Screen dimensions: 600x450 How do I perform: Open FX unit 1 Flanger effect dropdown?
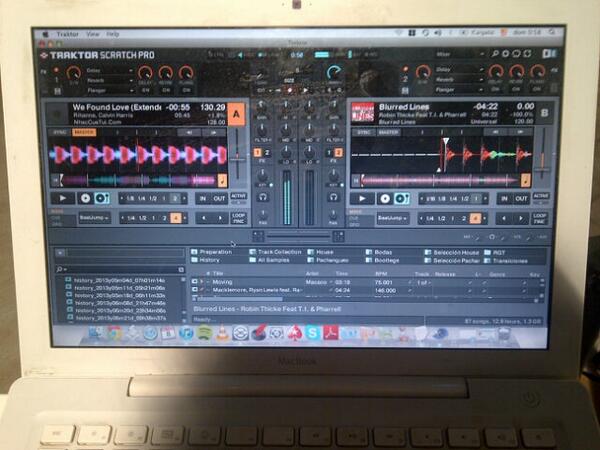click(109, 90)
